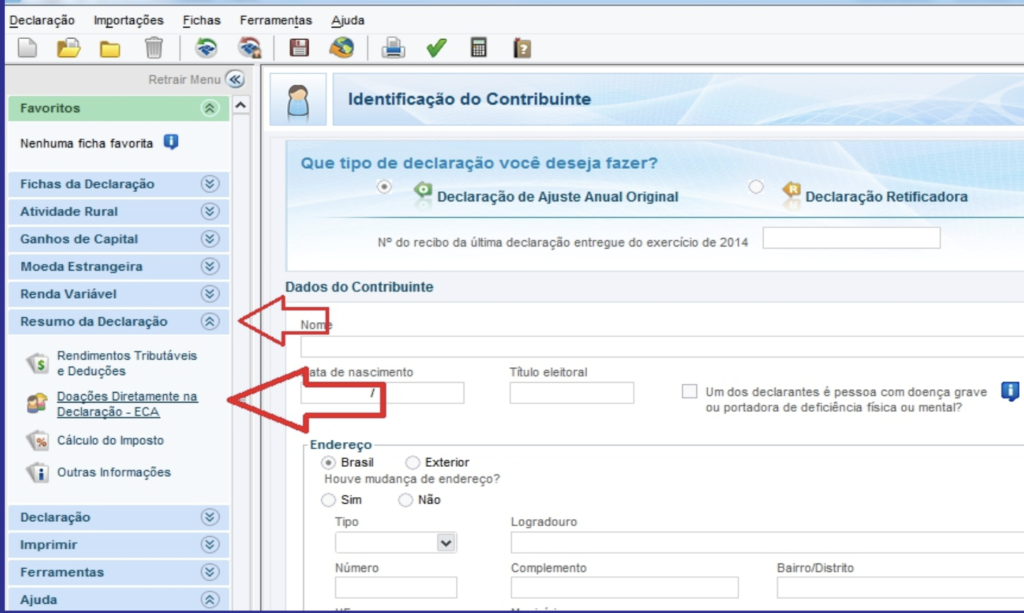Expand Atividade Rural section
The width and height of the screenshot is (1024, 613).
click(210, 212)
